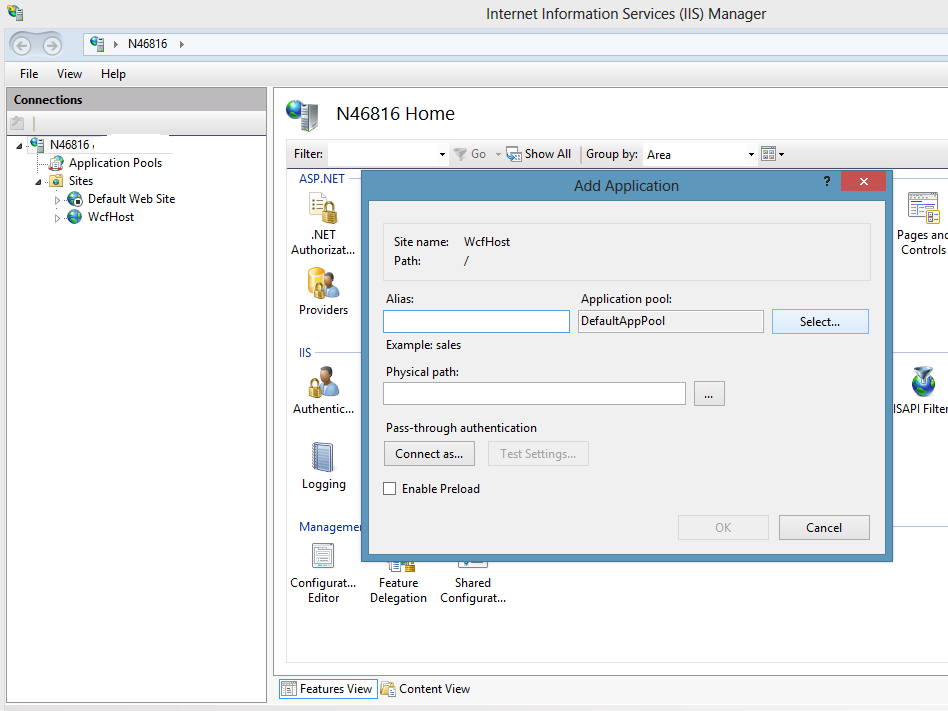Click Select... to choose application pool
The width and height of the screenshot is (948, 711).
click(820, 322)
